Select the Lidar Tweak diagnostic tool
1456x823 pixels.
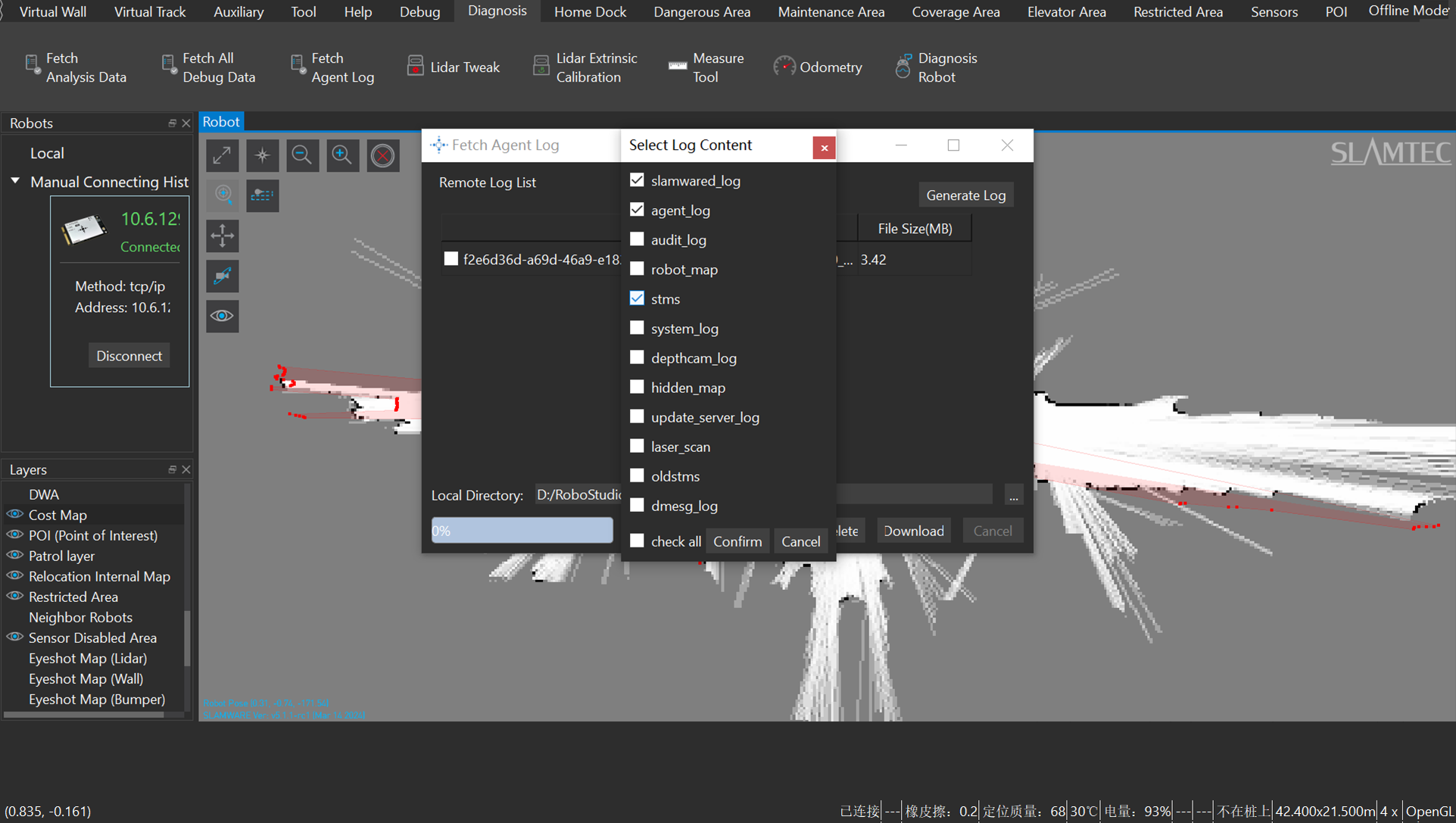454,67
